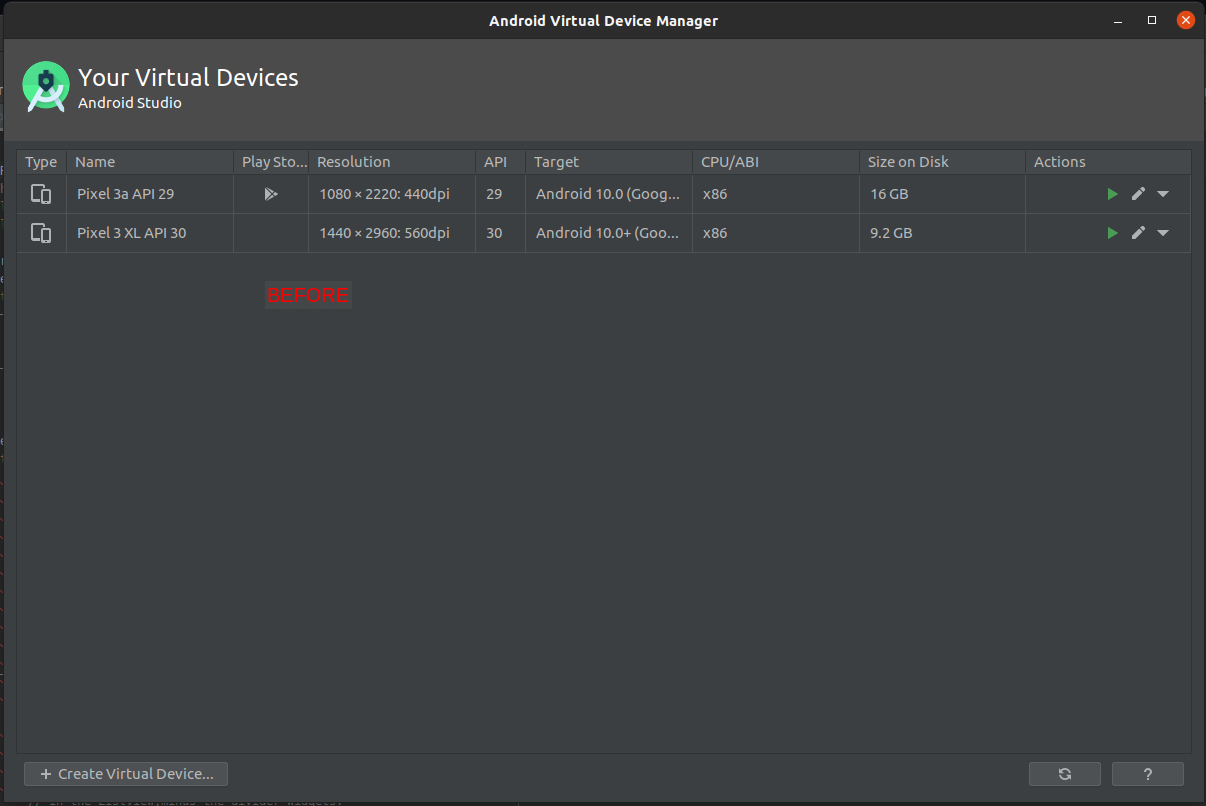Launch the Pixel 3 XL API 30 emulator
Viewport: 1206px width, 806px height.
1112,233
